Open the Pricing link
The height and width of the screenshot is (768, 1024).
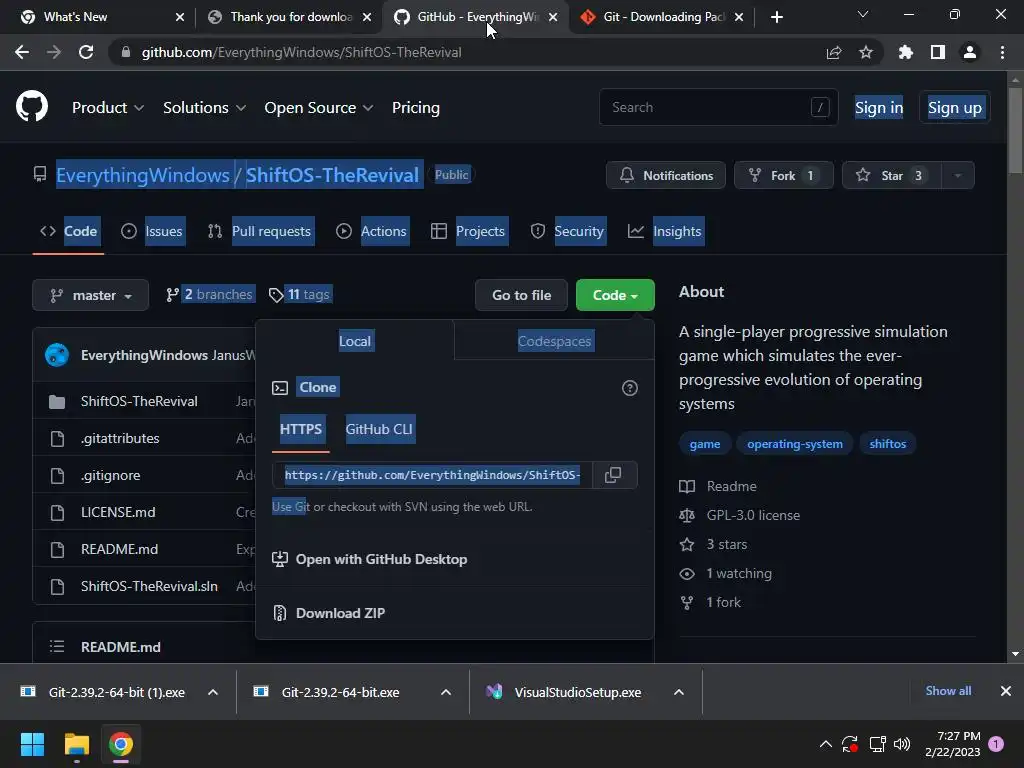pyautogui.click(x=416, y=108)
